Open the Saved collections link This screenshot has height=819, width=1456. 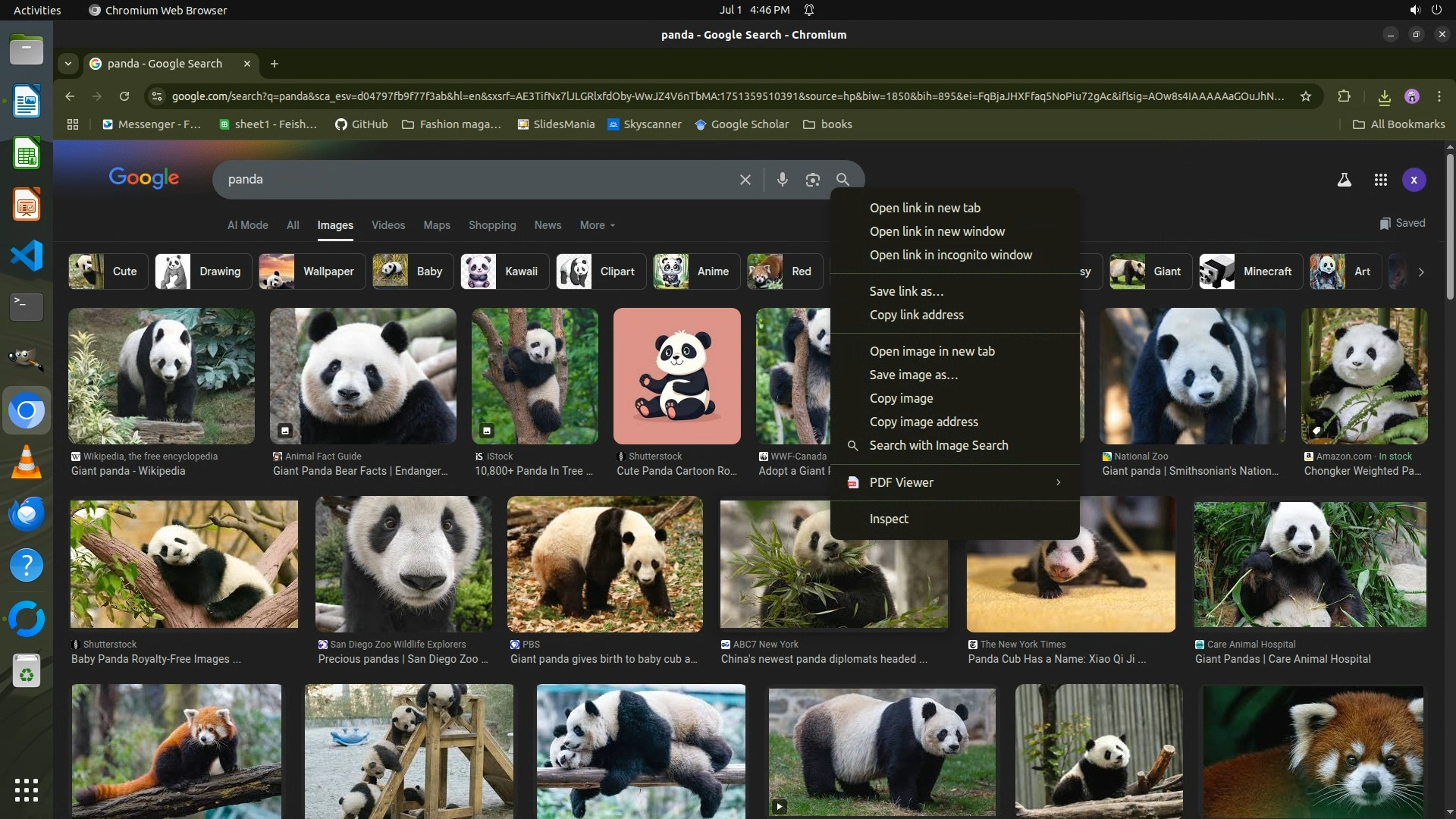pyautogui.click(x=1402, y=223)
